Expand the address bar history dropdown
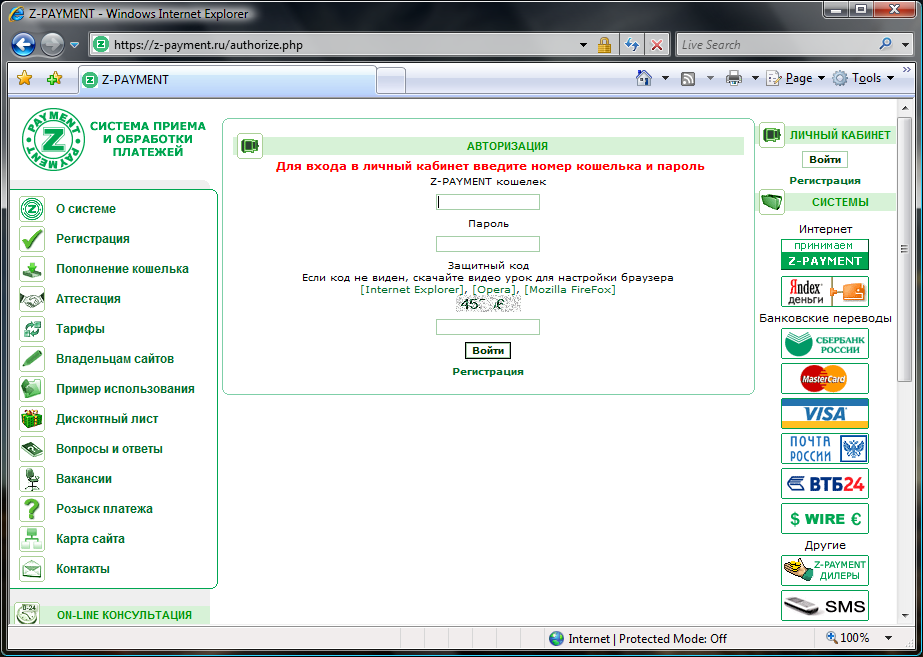The image size is (923, 657). coord(583,45)
